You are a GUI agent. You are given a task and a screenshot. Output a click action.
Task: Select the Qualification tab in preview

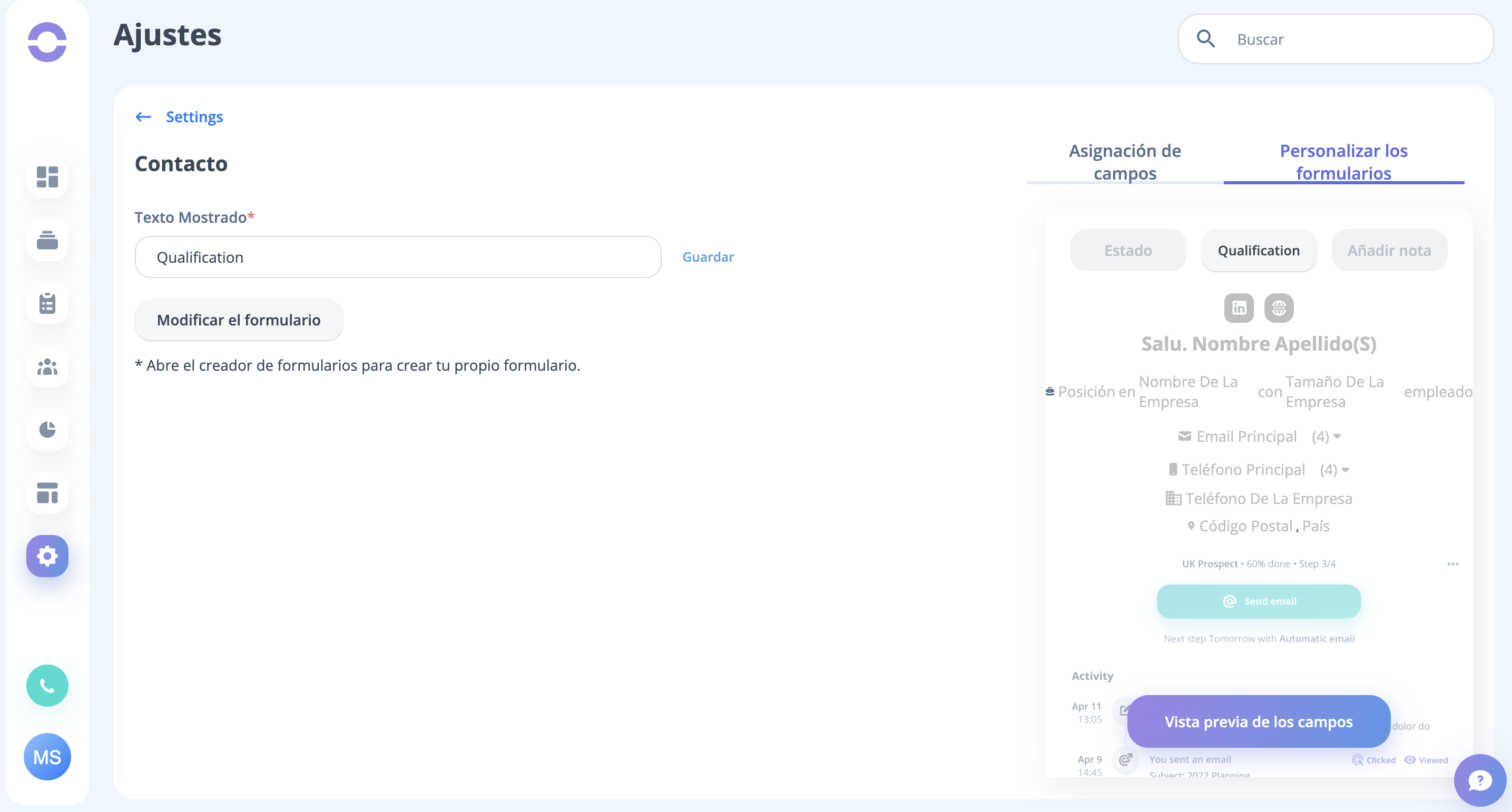(x=1259, y=251)
